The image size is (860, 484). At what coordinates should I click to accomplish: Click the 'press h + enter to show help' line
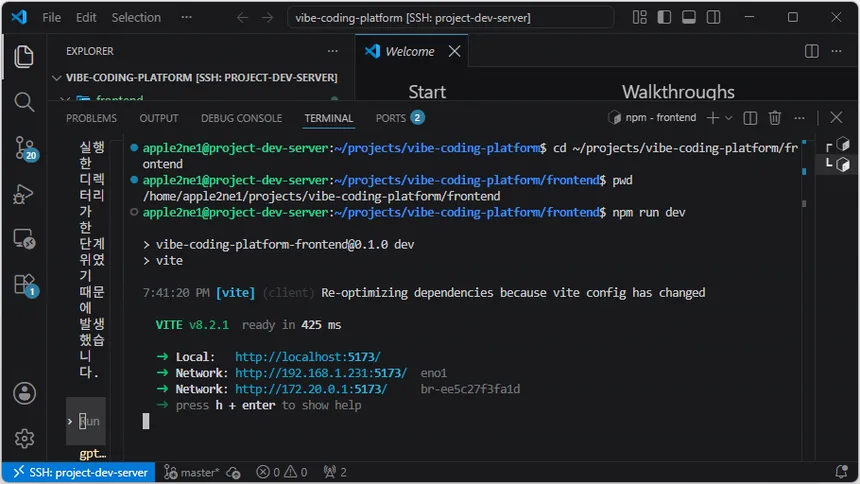click(268, 406)
